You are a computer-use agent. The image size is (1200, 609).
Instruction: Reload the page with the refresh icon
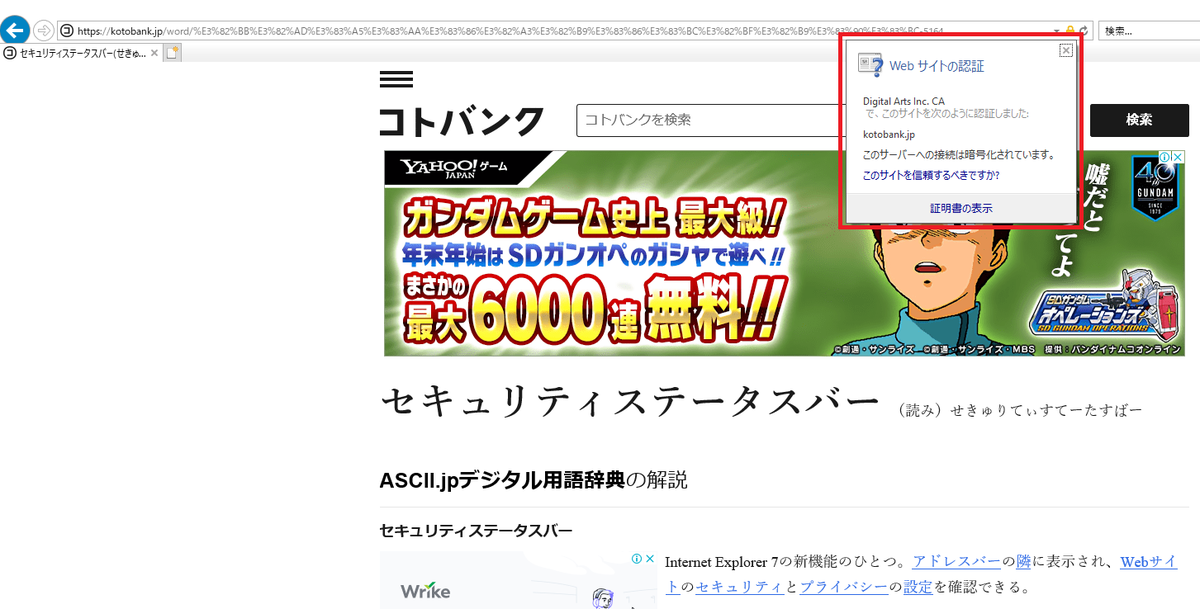pyautogui.click(x=1083, y=31)
